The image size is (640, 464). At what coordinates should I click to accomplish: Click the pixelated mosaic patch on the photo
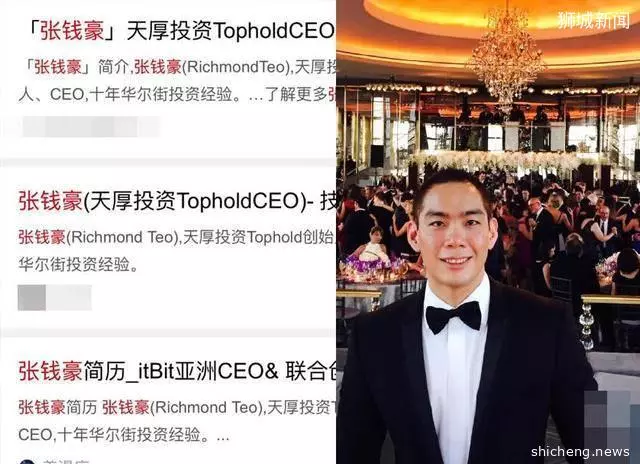pyautogui.click(x=607, y=417)
